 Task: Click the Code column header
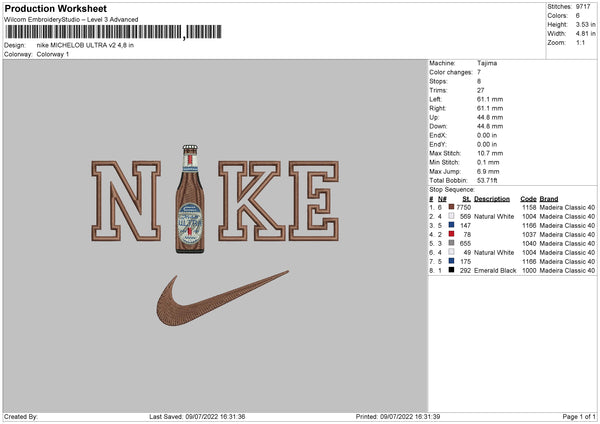click(x=528, y=199)
